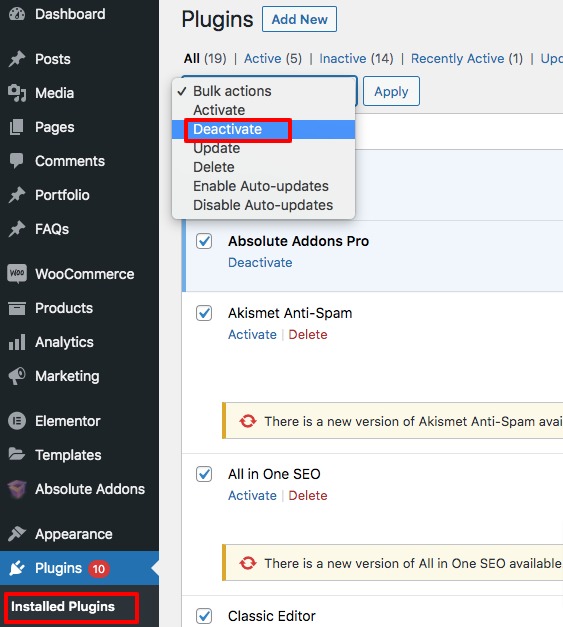Click the Elementor circle logo icon

click(x=17, y=421)
